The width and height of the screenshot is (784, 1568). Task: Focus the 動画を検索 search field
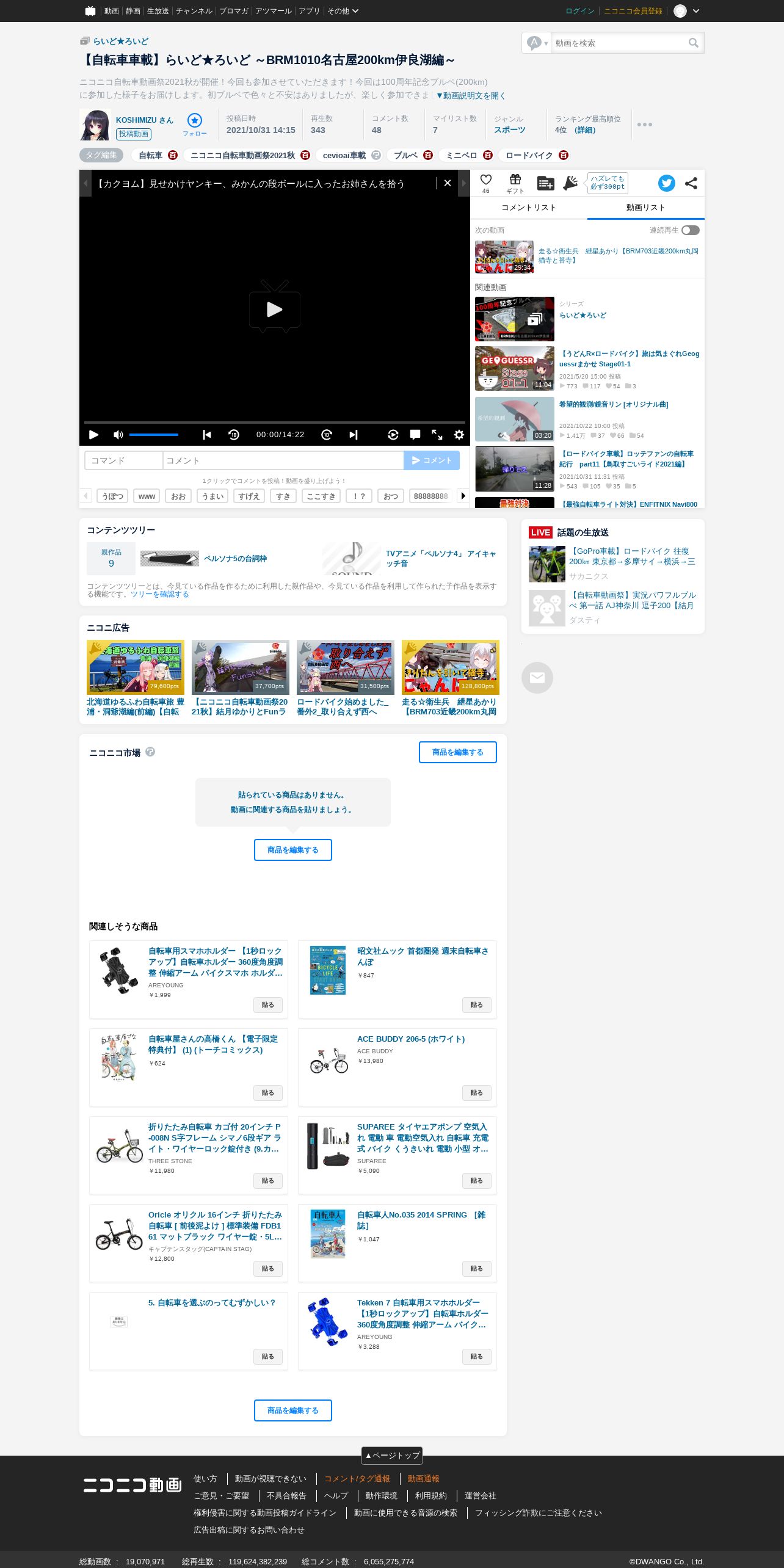pos(619,43)
